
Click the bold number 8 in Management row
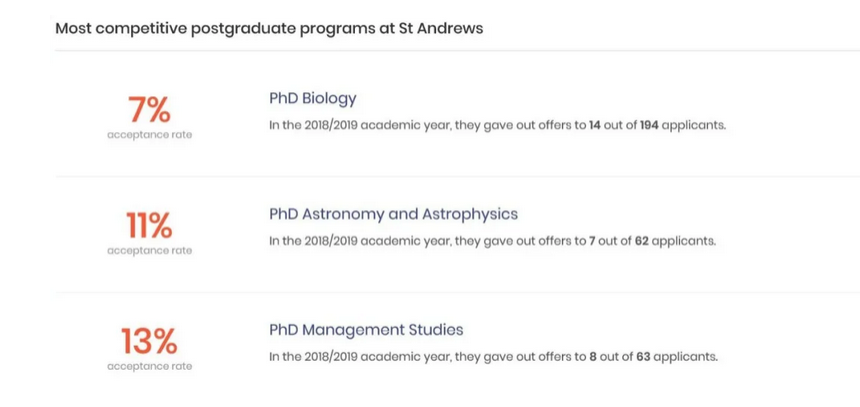point(593,357)
